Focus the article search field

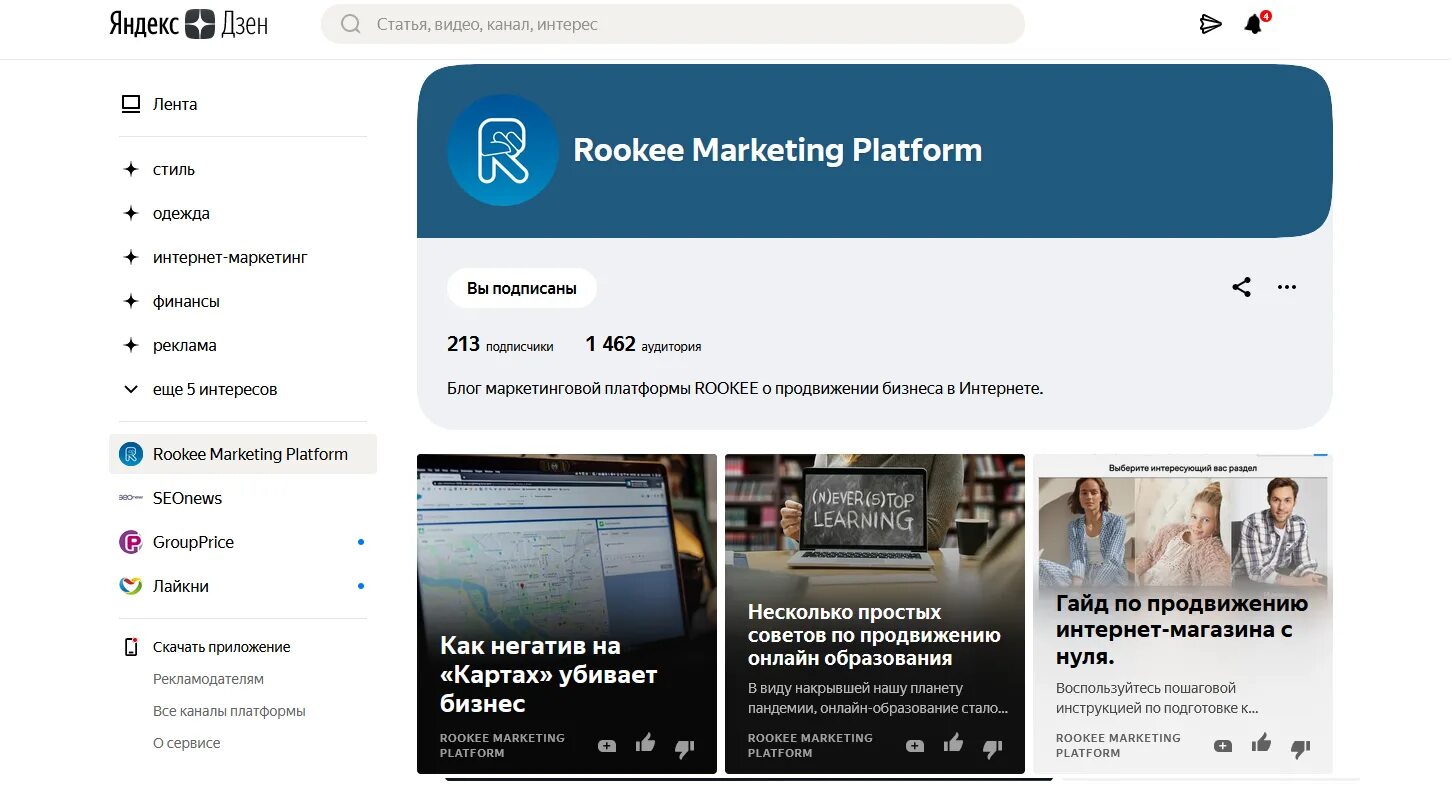tap(672, 24)
